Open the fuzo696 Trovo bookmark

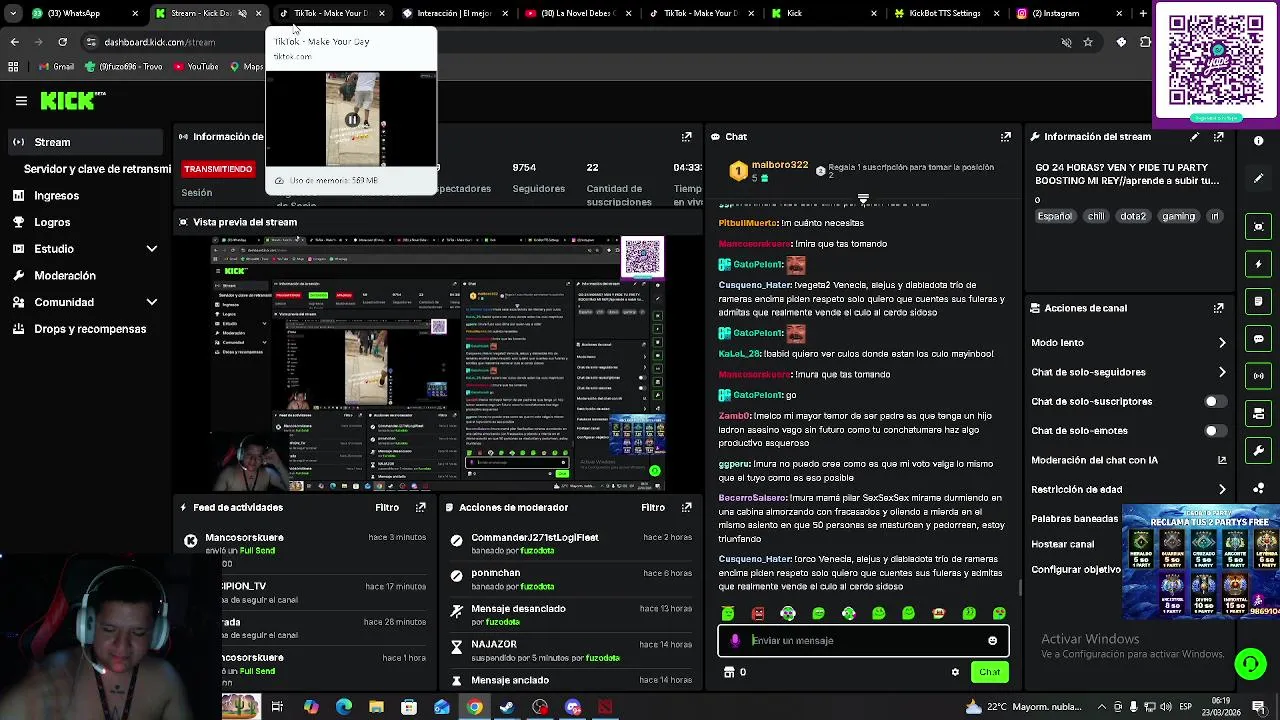pyautogui.click(x=124, y=67)
